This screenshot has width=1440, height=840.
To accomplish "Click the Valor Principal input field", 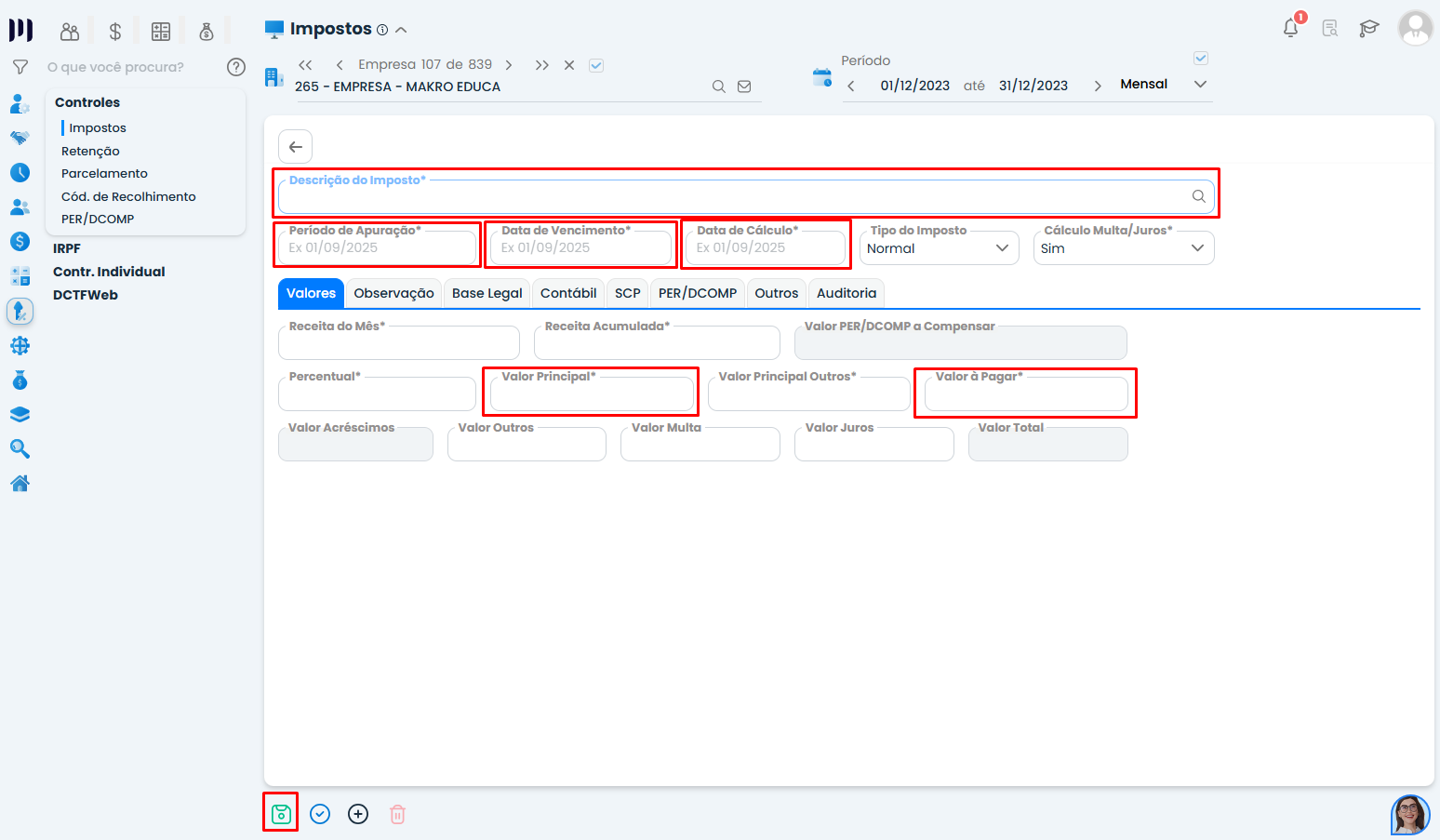I will pos(592,395).
